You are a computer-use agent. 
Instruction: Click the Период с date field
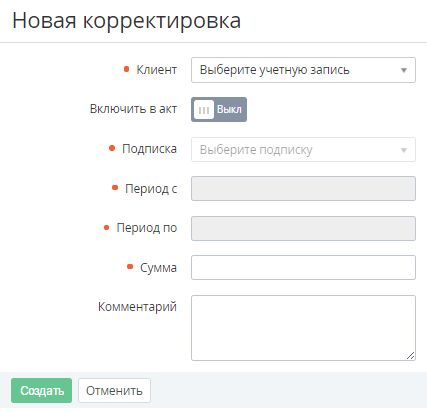[x=303, y=189]
